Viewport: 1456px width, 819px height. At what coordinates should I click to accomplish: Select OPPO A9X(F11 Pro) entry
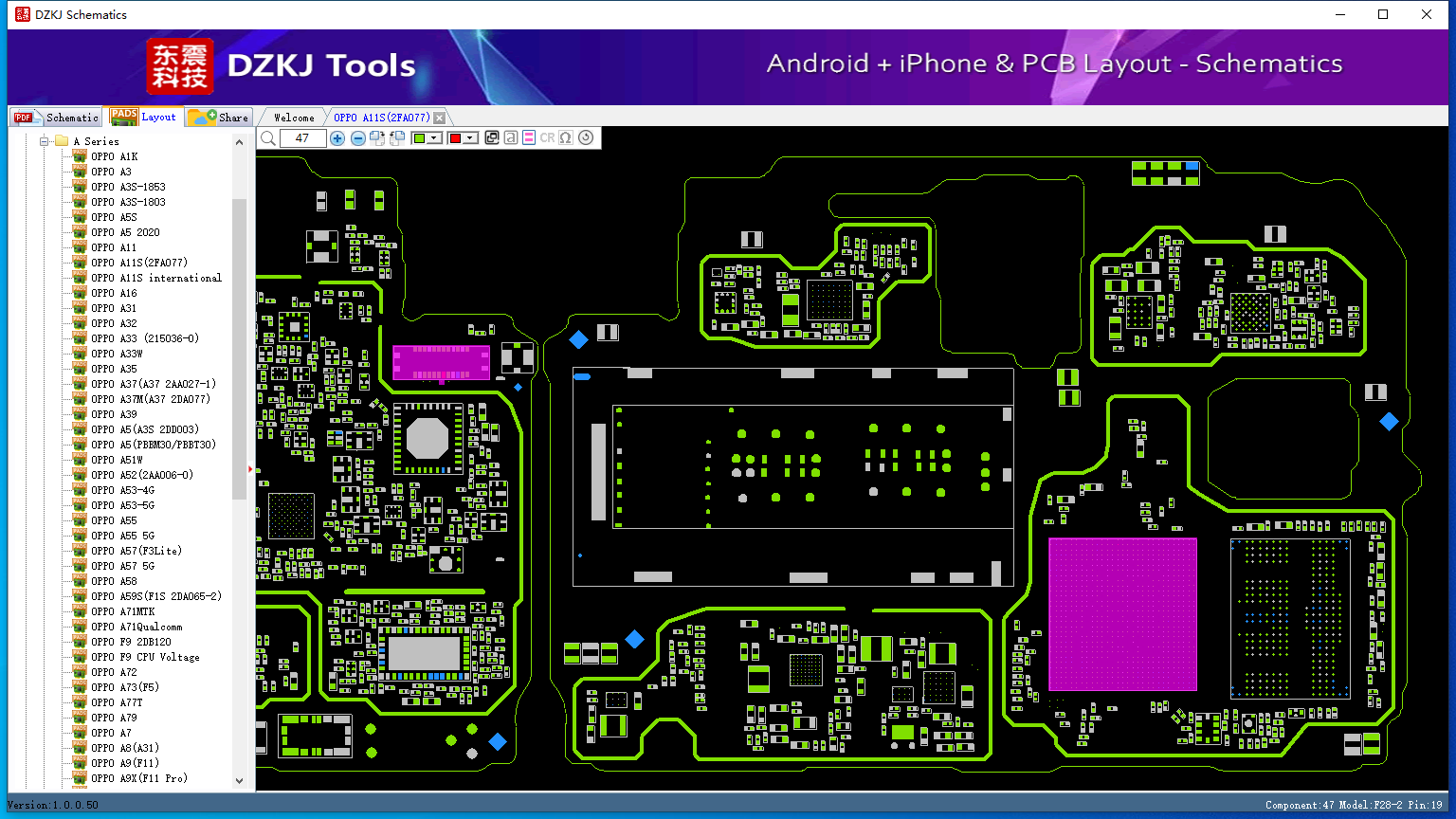(139, 778)
